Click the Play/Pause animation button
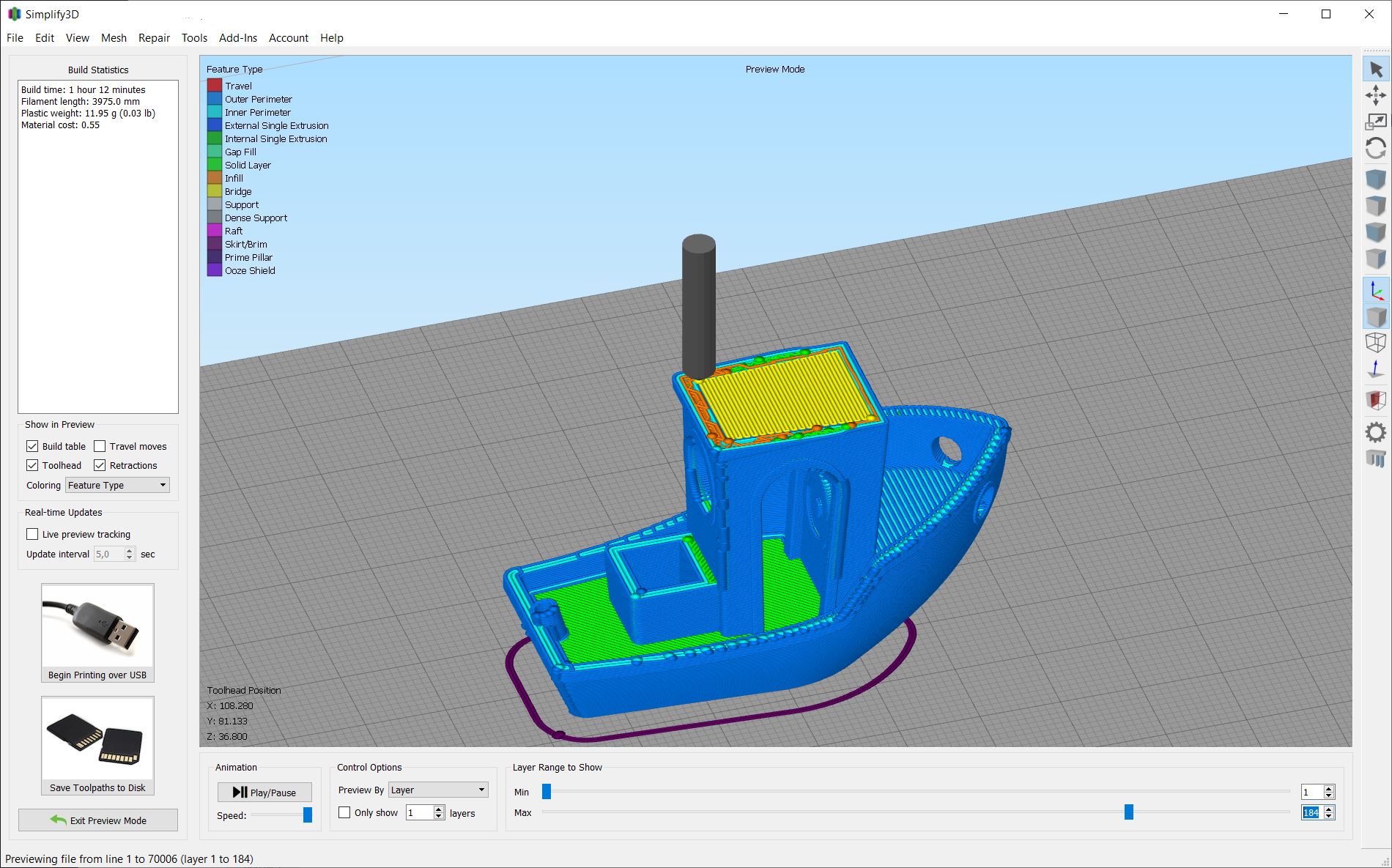Screen dimensions: 1392x868 [264, 792]
